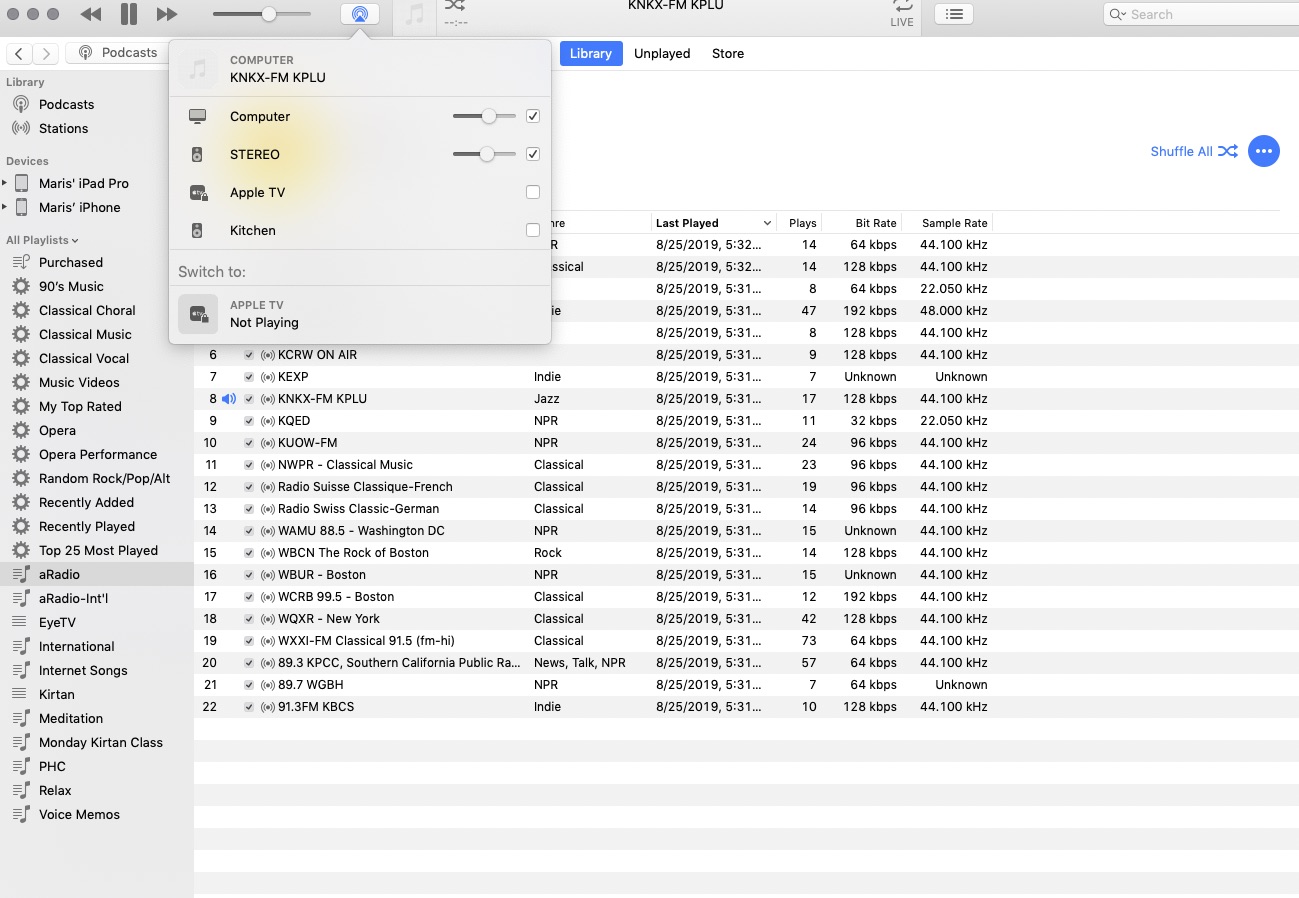
Task: Click the STEREO speaker icon
Action: click(x=197, y=154)
